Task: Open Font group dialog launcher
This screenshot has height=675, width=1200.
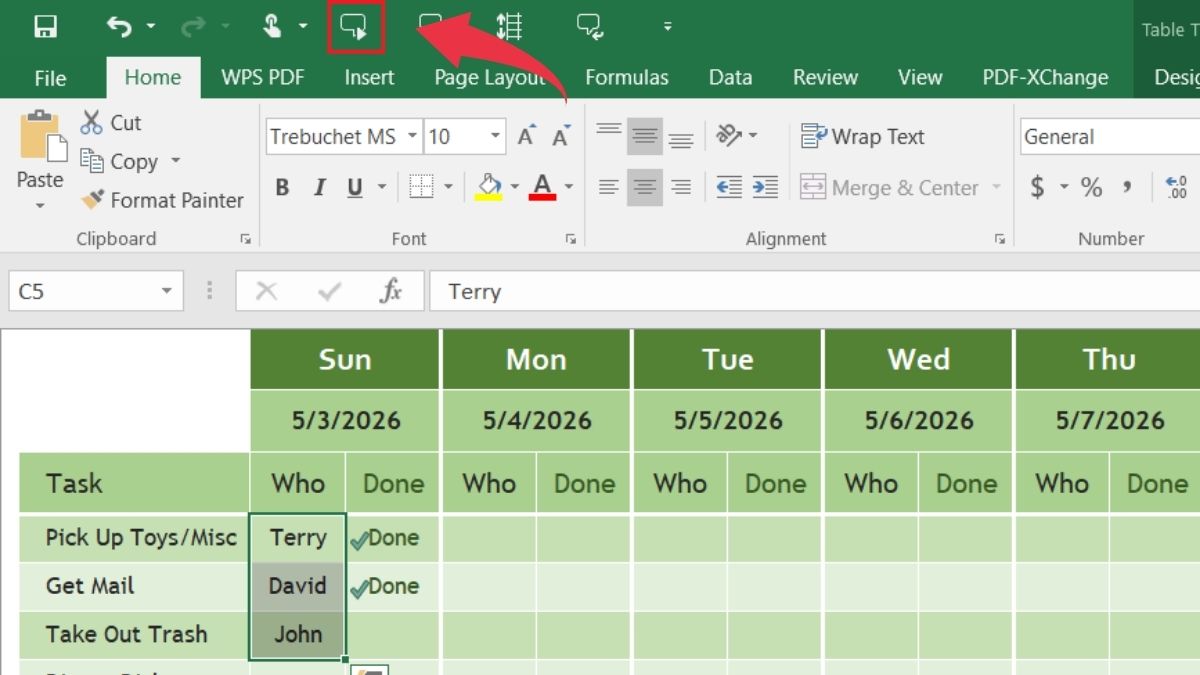Action: pyautogui.click(x=571, y=239)
